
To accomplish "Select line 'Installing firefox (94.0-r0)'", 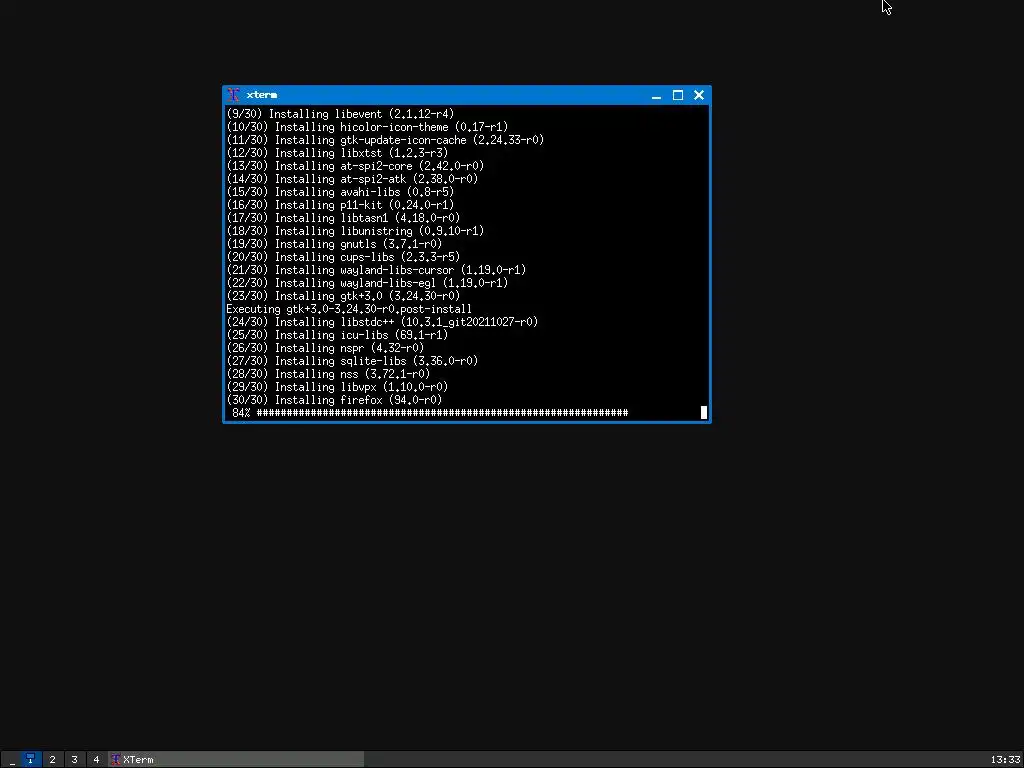I will (x=334, y=400).
